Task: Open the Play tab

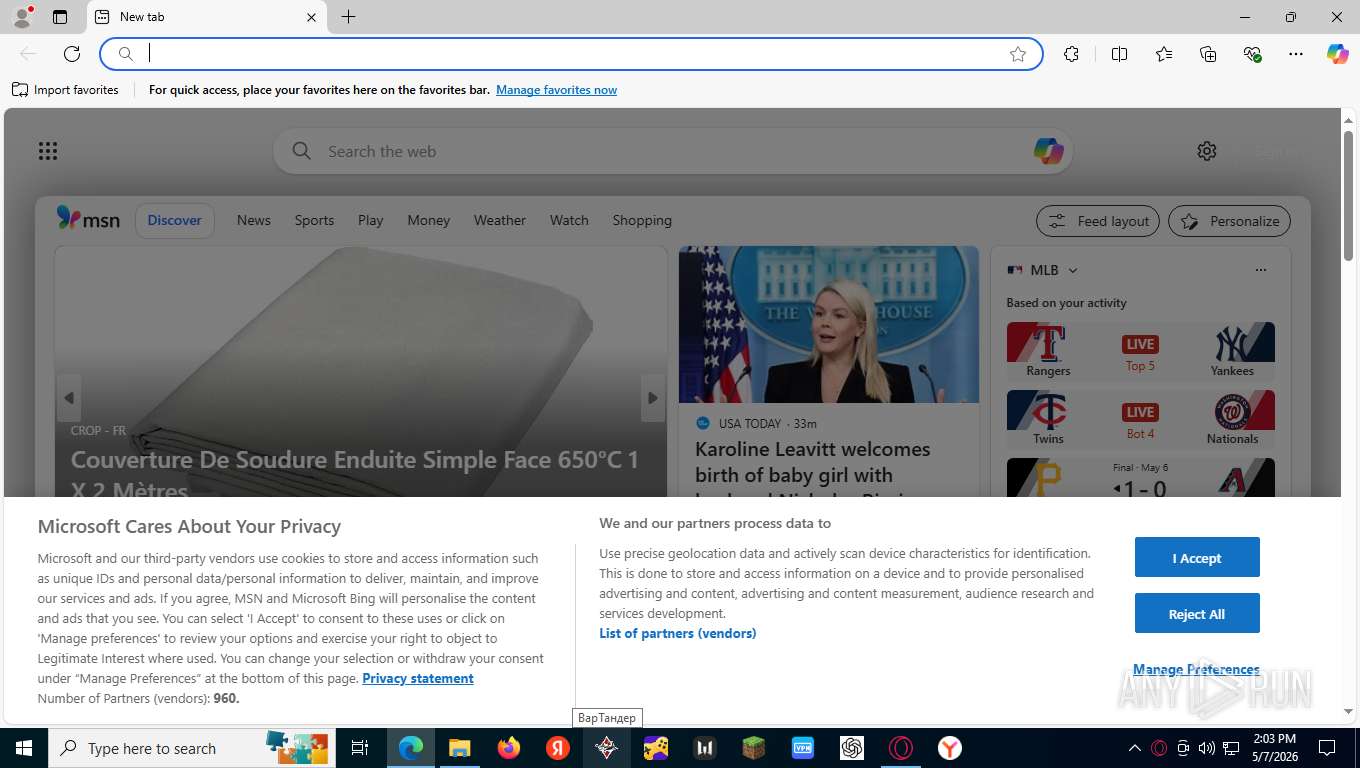Action: (371, 220)
